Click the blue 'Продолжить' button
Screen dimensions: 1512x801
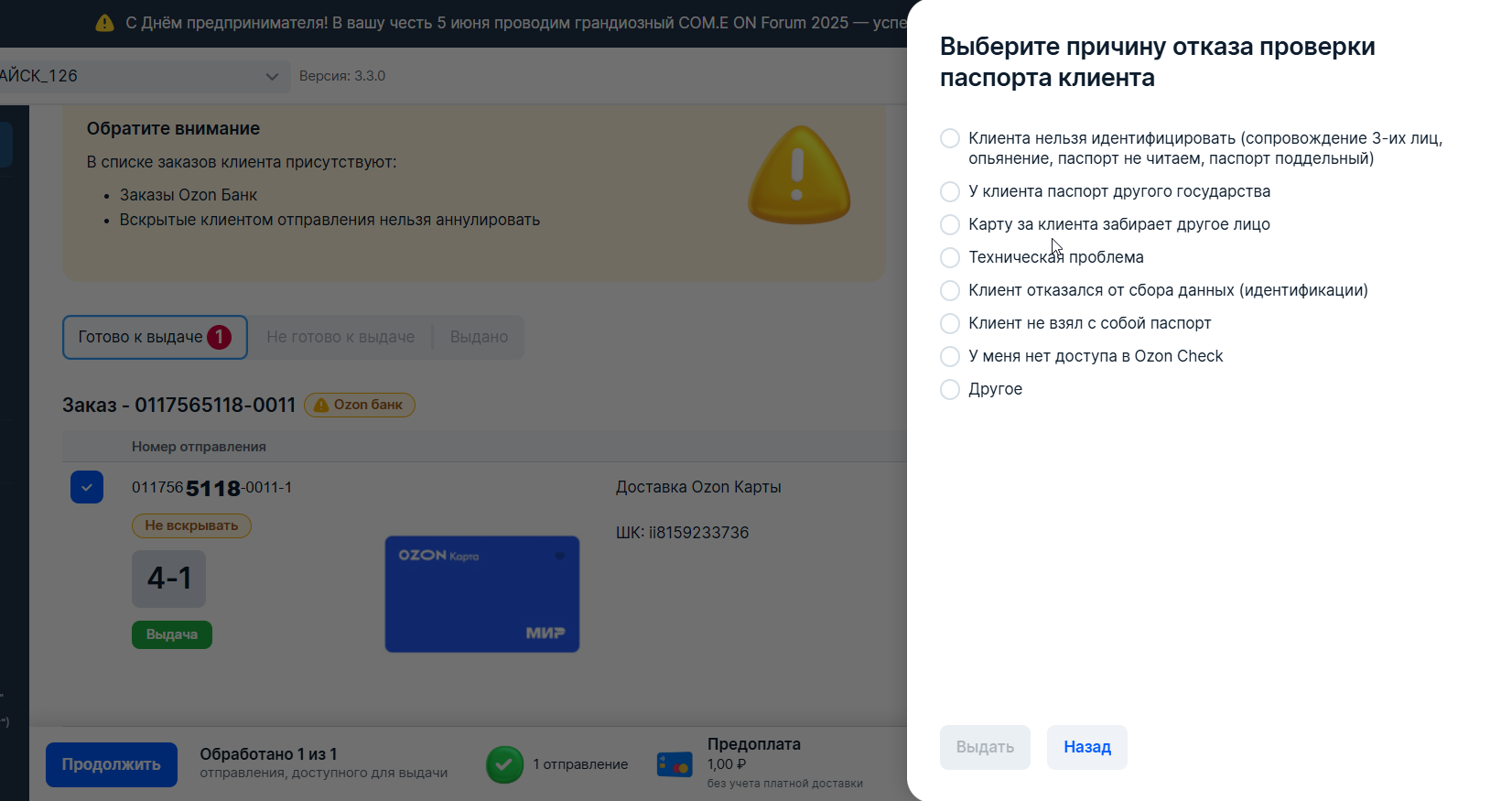(112, 764)
